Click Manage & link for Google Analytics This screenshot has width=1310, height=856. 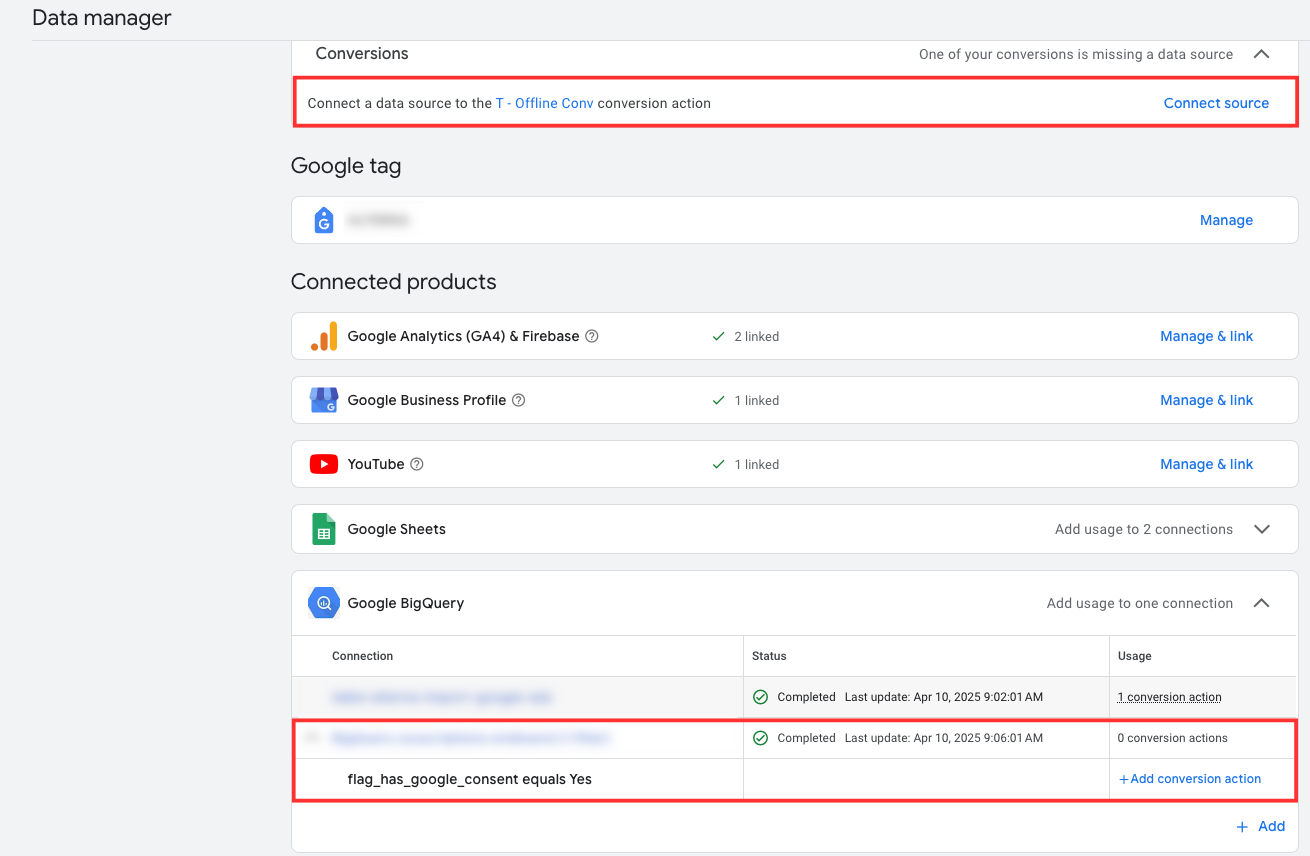(1206, 336)
